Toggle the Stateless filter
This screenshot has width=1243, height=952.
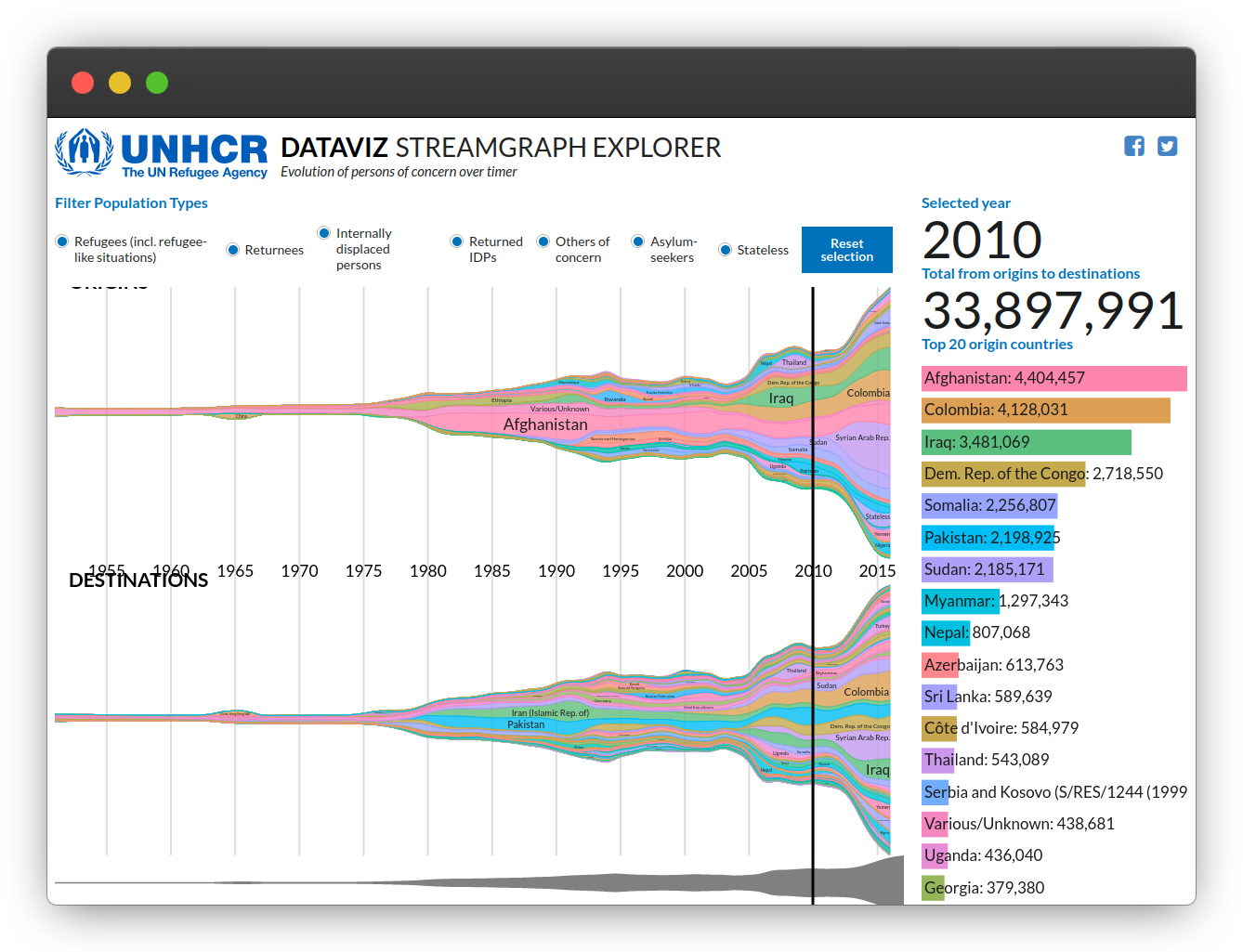tap(725, 249)
